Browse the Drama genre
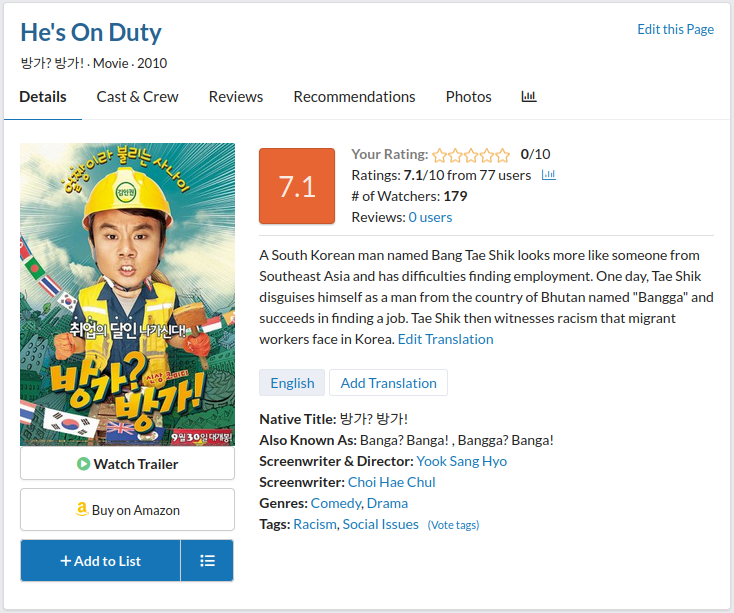734x613 pixels. (387, 504)
